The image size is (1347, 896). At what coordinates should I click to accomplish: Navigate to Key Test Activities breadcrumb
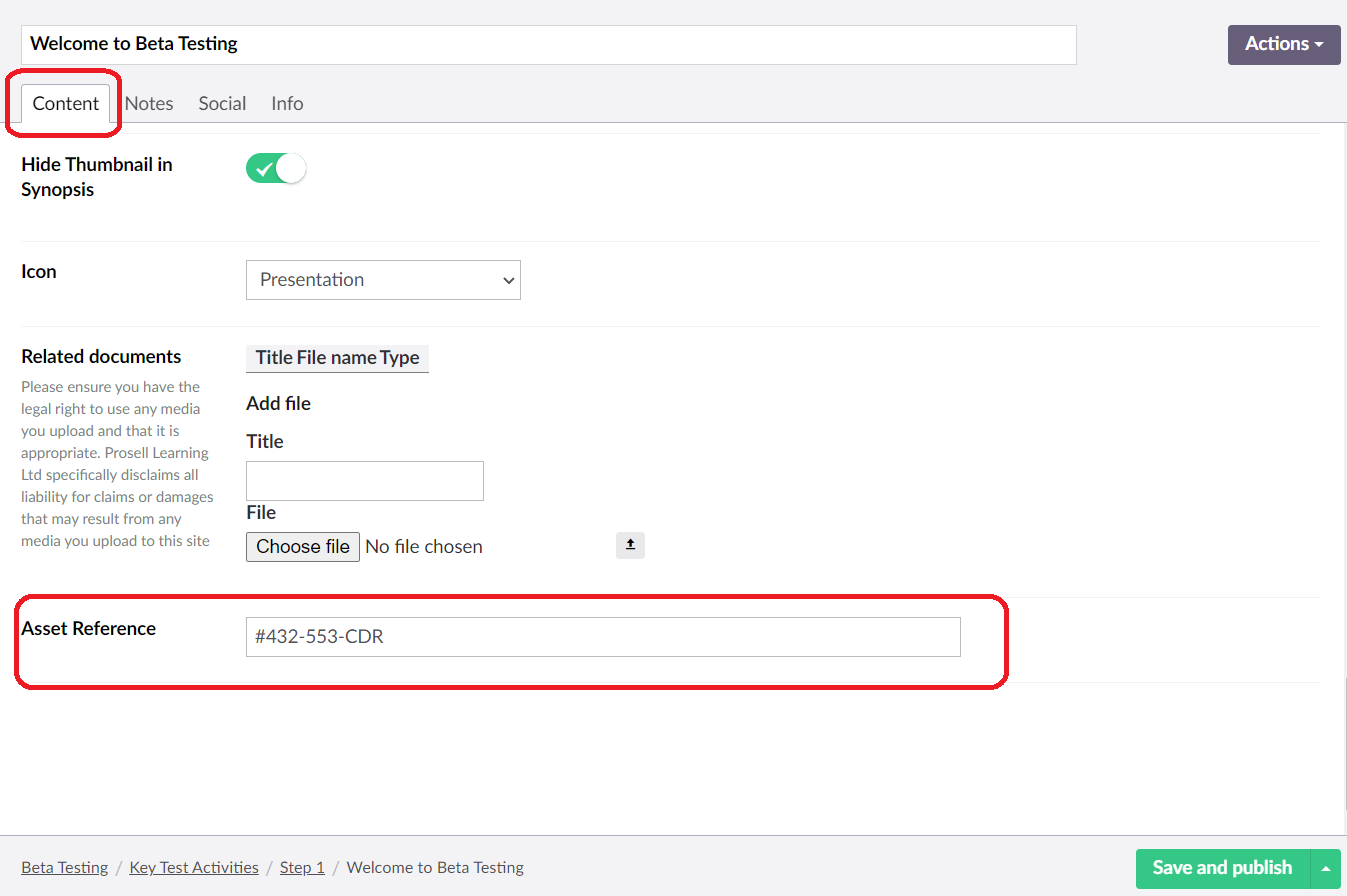pyautogui.click(x=193, y=867)
